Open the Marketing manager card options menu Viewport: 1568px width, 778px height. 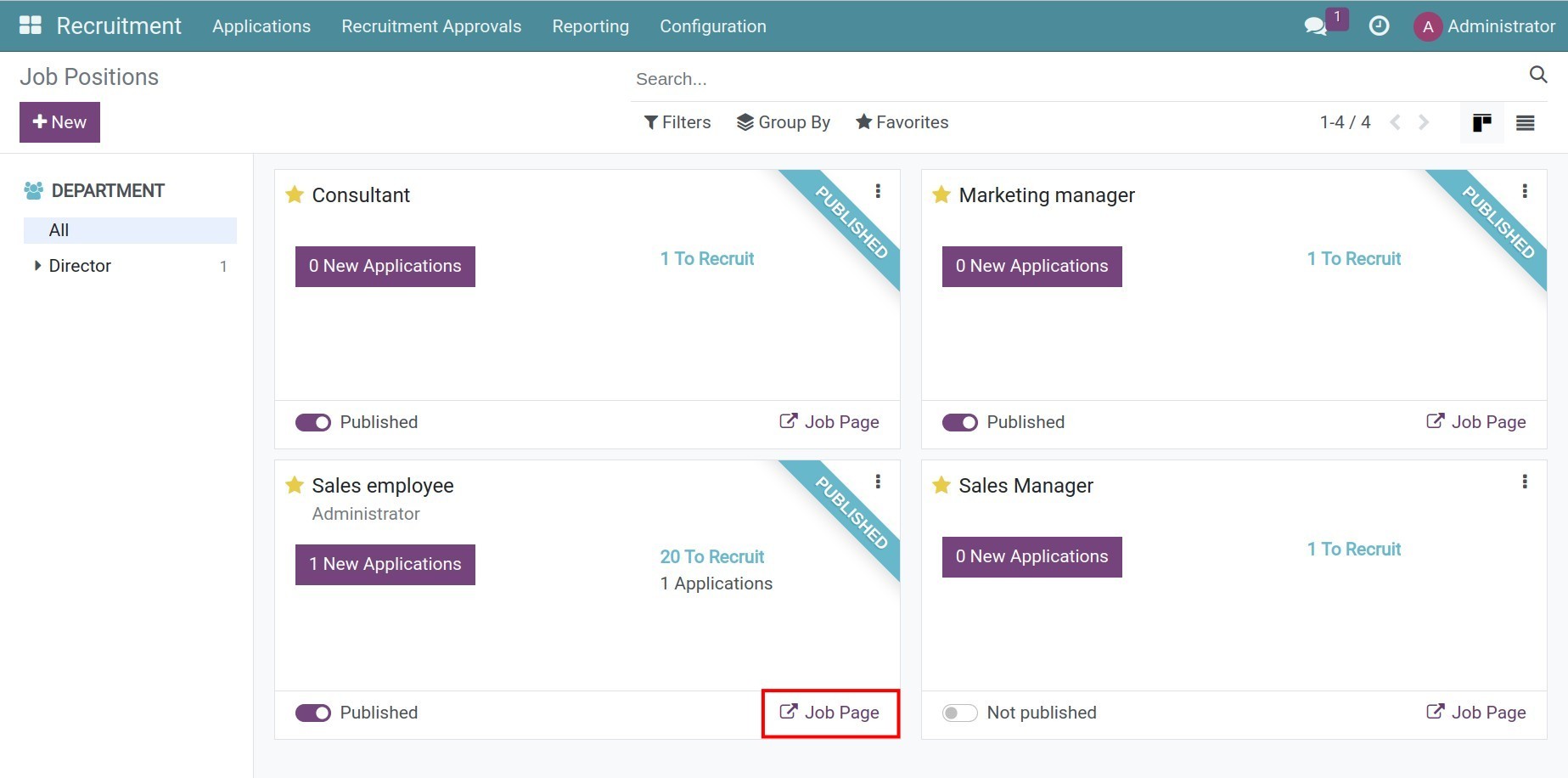pyautogui.click(x=1524, y=191)
